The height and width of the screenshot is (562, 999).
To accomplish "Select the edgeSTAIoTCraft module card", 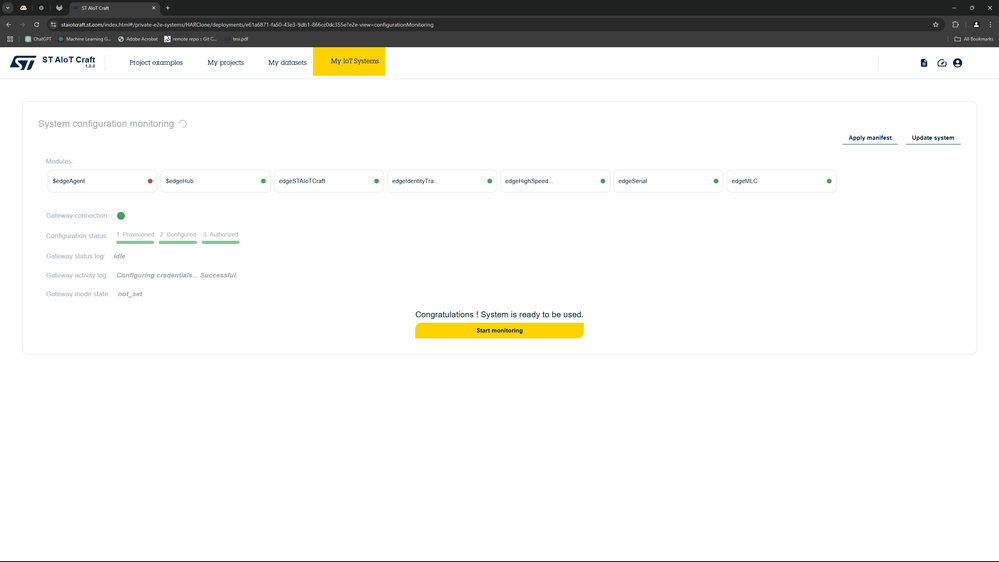I will 329,181.
